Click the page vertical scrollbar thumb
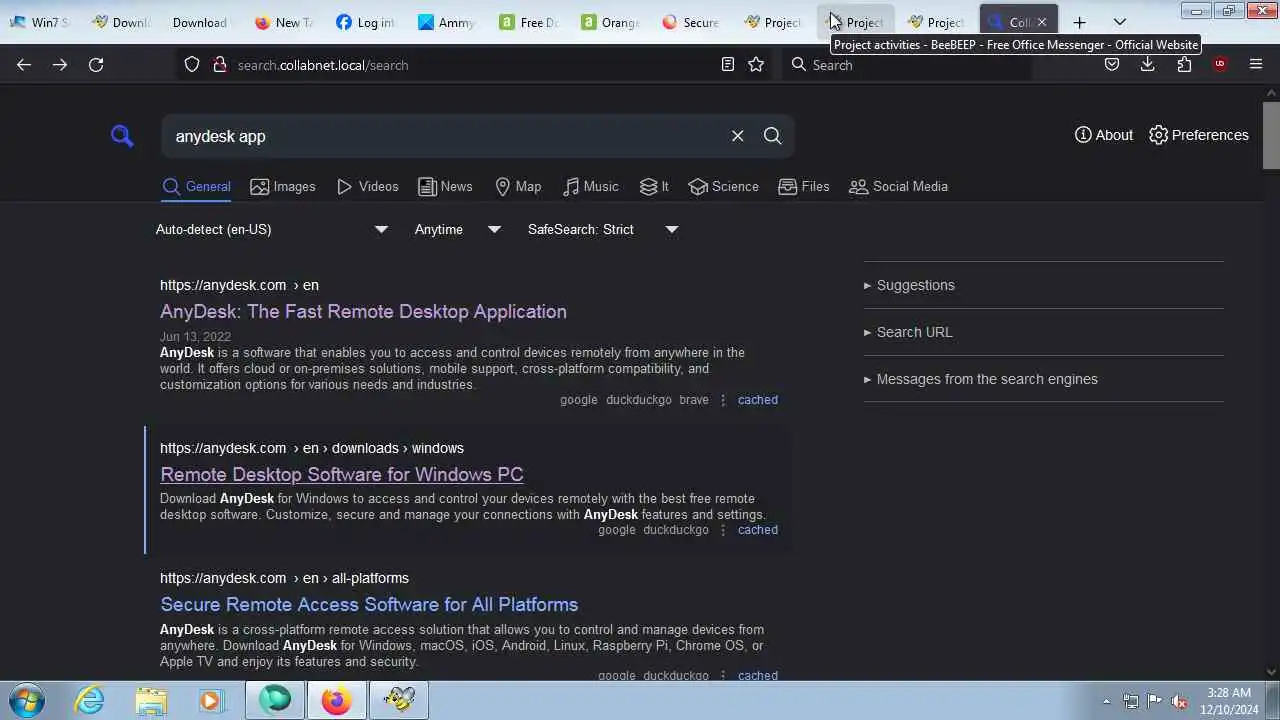This screenshot has height=720, width=1280. (x=1271, y=135)
